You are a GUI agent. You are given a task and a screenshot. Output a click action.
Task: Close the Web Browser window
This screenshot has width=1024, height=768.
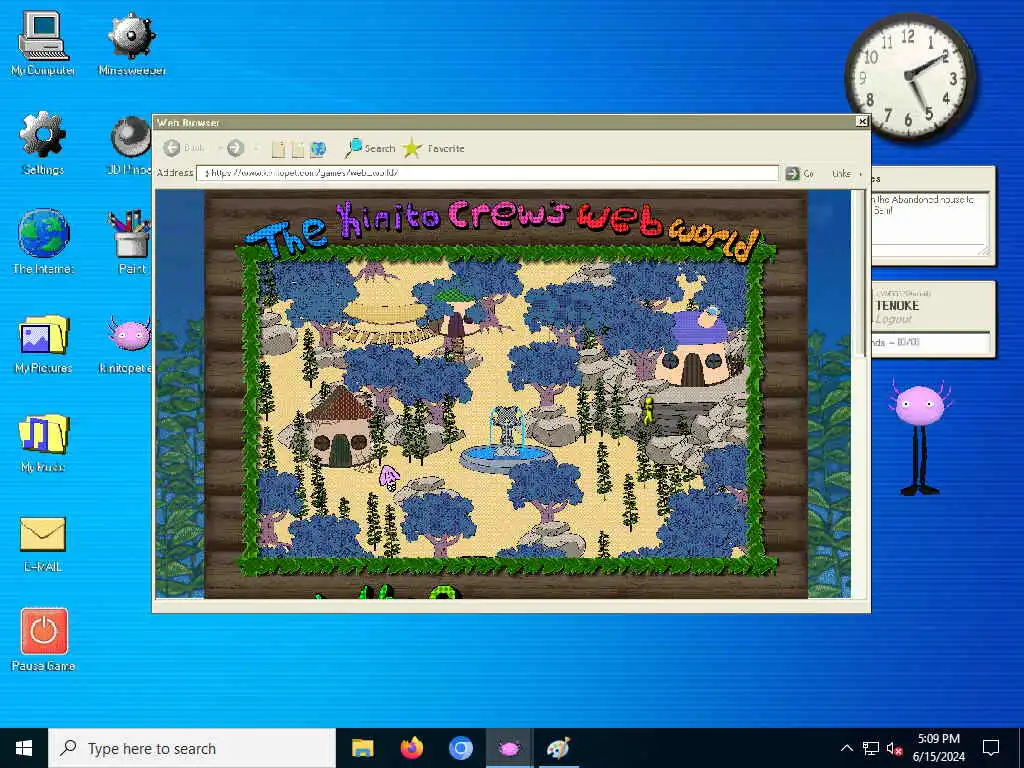(x=862, y=121)
